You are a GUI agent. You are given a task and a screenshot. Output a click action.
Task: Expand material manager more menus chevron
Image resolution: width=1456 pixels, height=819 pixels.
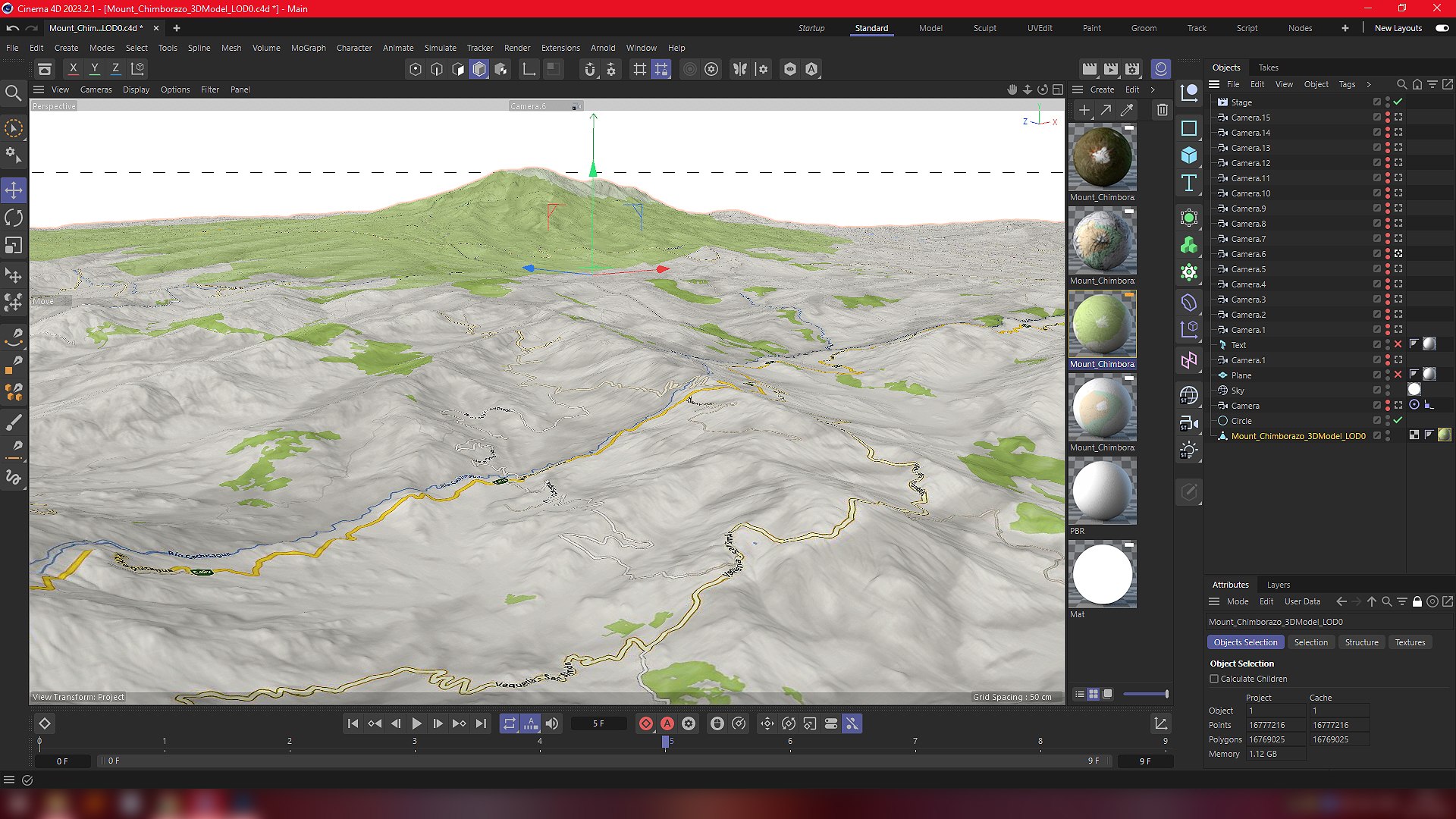1153,89
